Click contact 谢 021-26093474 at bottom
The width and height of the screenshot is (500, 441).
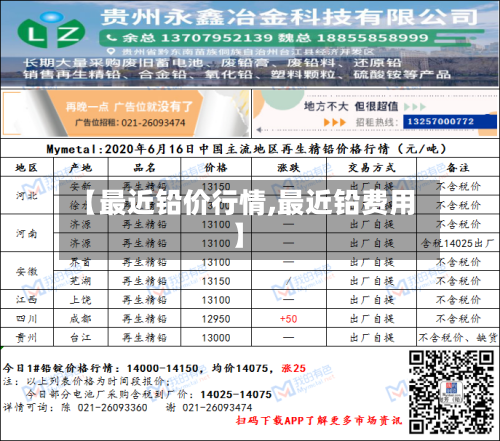pos(209,407)
